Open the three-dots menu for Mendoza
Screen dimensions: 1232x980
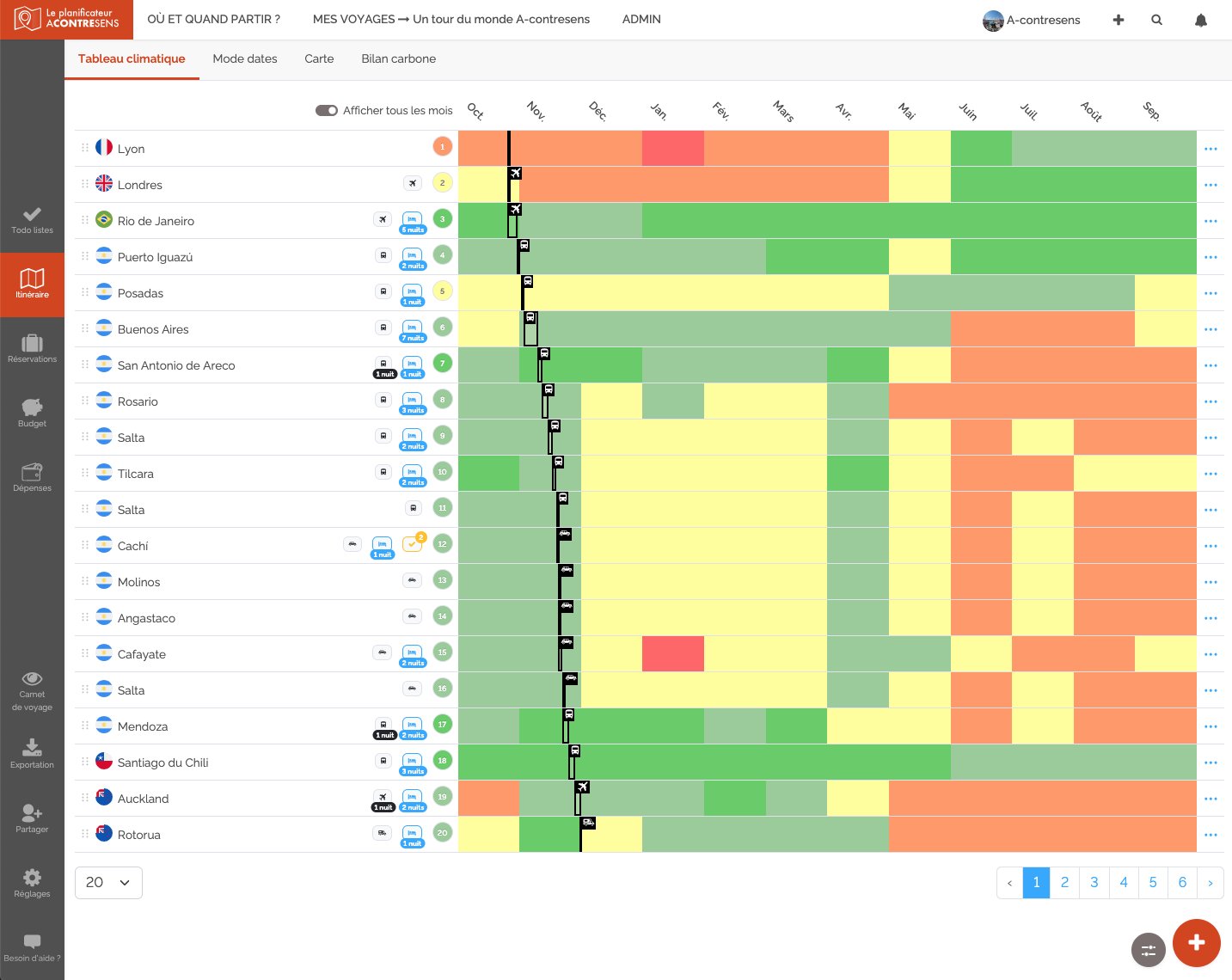(1211, 726)
